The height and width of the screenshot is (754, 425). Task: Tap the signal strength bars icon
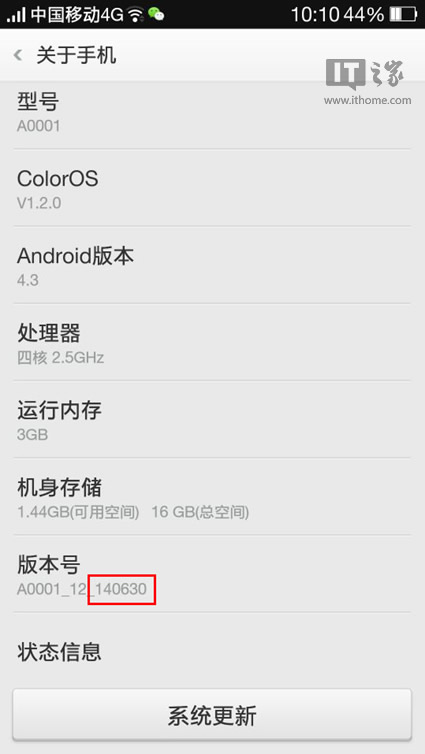[x=16, y=14]
